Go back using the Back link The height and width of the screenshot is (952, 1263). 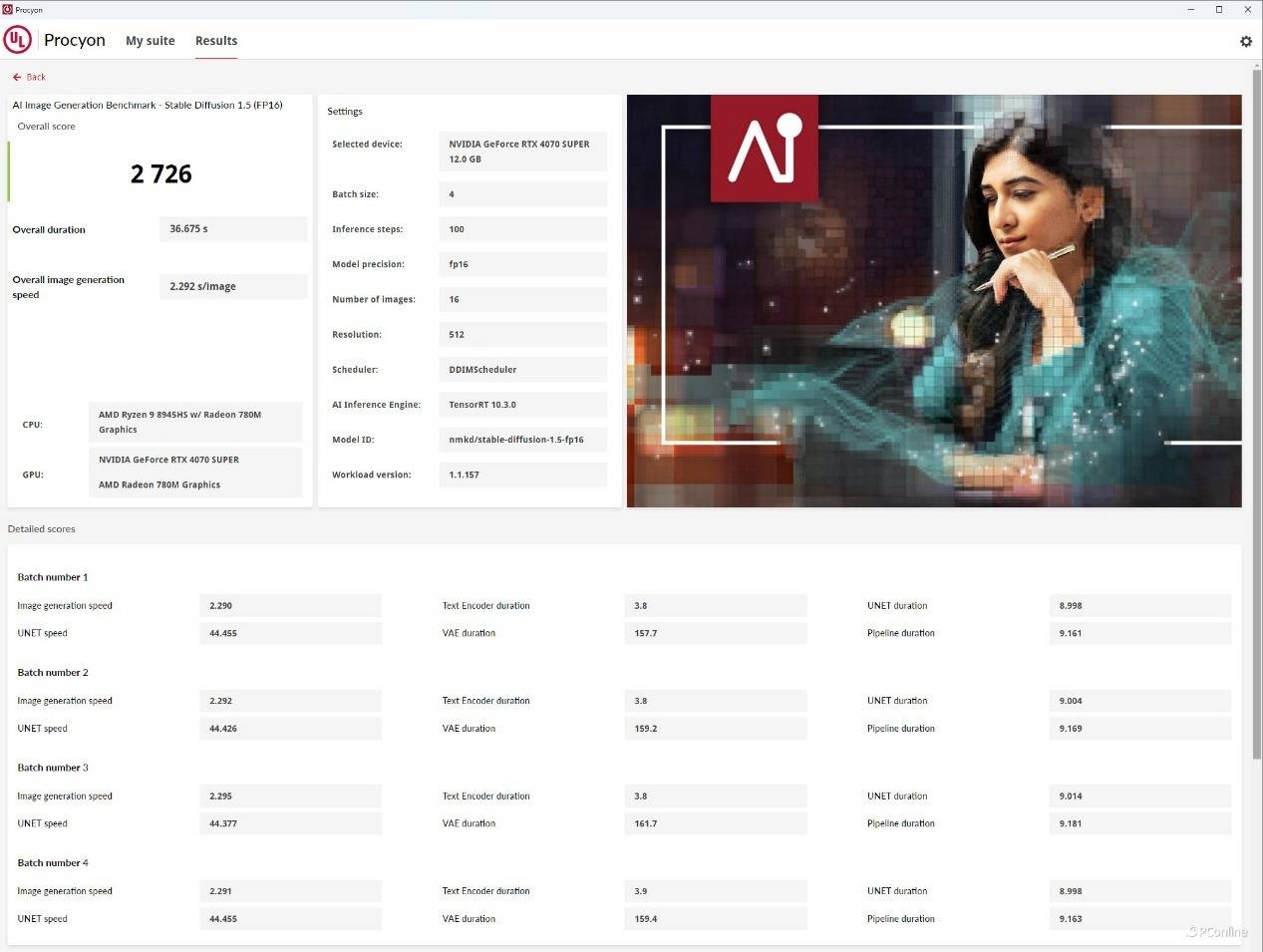36,77
